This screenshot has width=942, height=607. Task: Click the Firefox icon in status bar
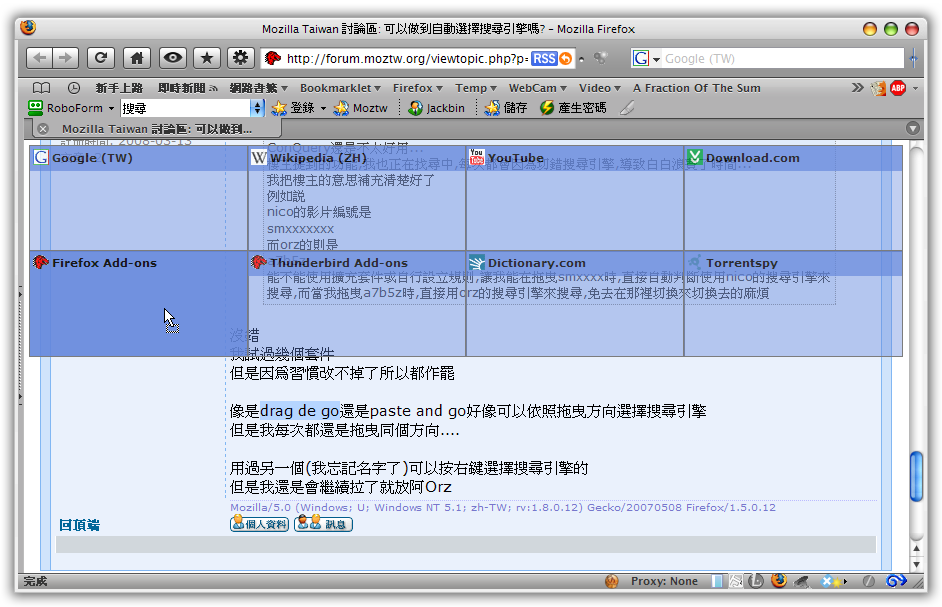coord(779,581)
